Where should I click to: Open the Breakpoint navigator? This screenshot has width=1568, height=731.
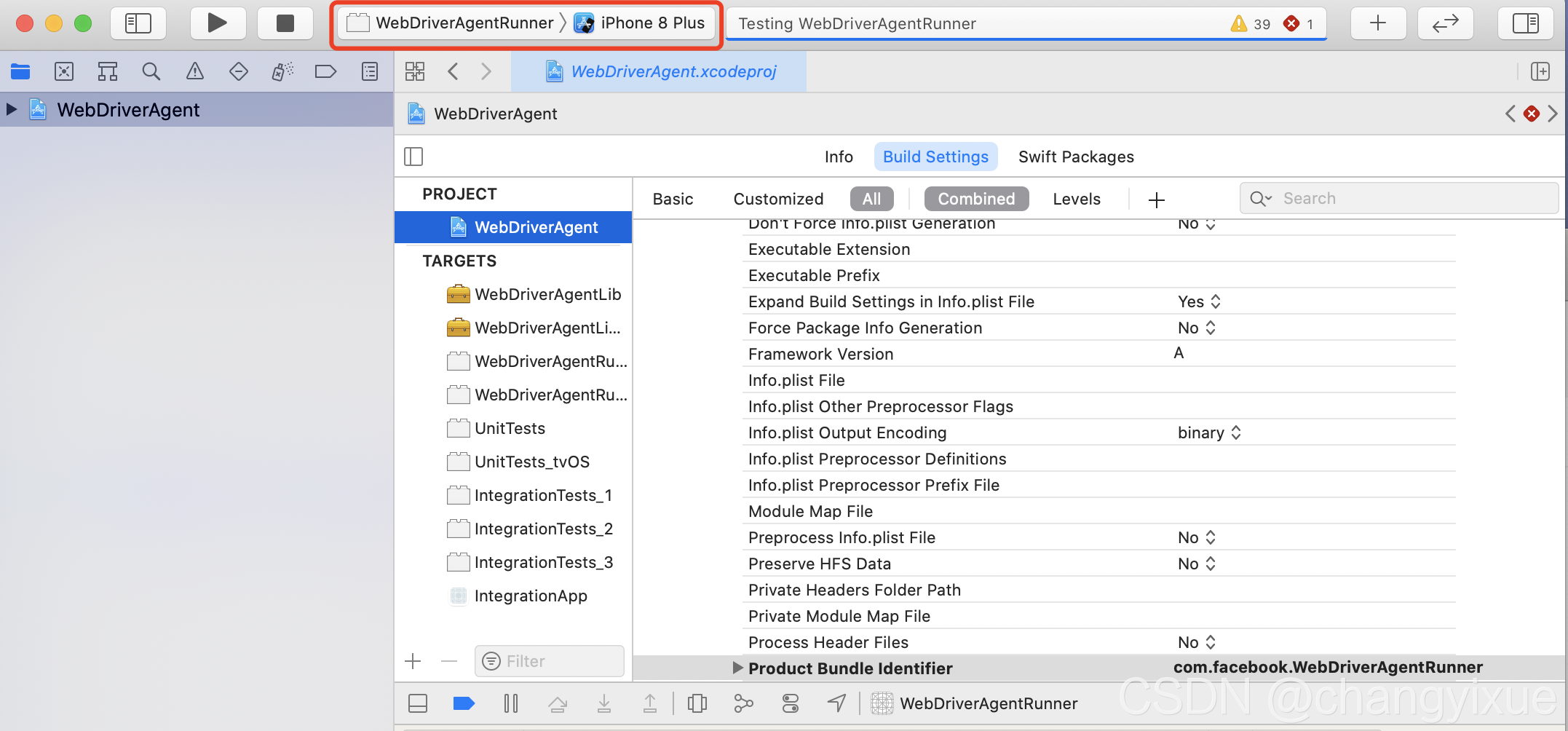325,71
